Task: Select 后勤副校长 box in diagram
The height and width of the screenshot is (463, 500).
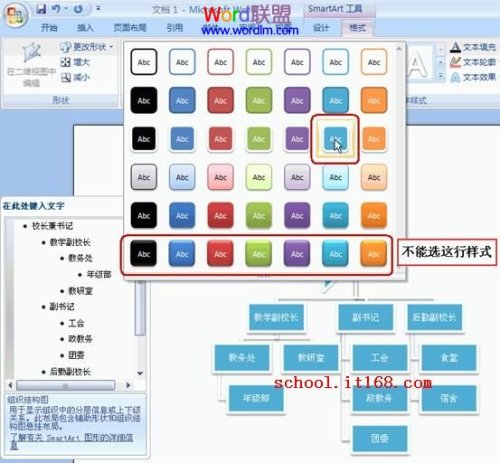Action: [434, 317]
